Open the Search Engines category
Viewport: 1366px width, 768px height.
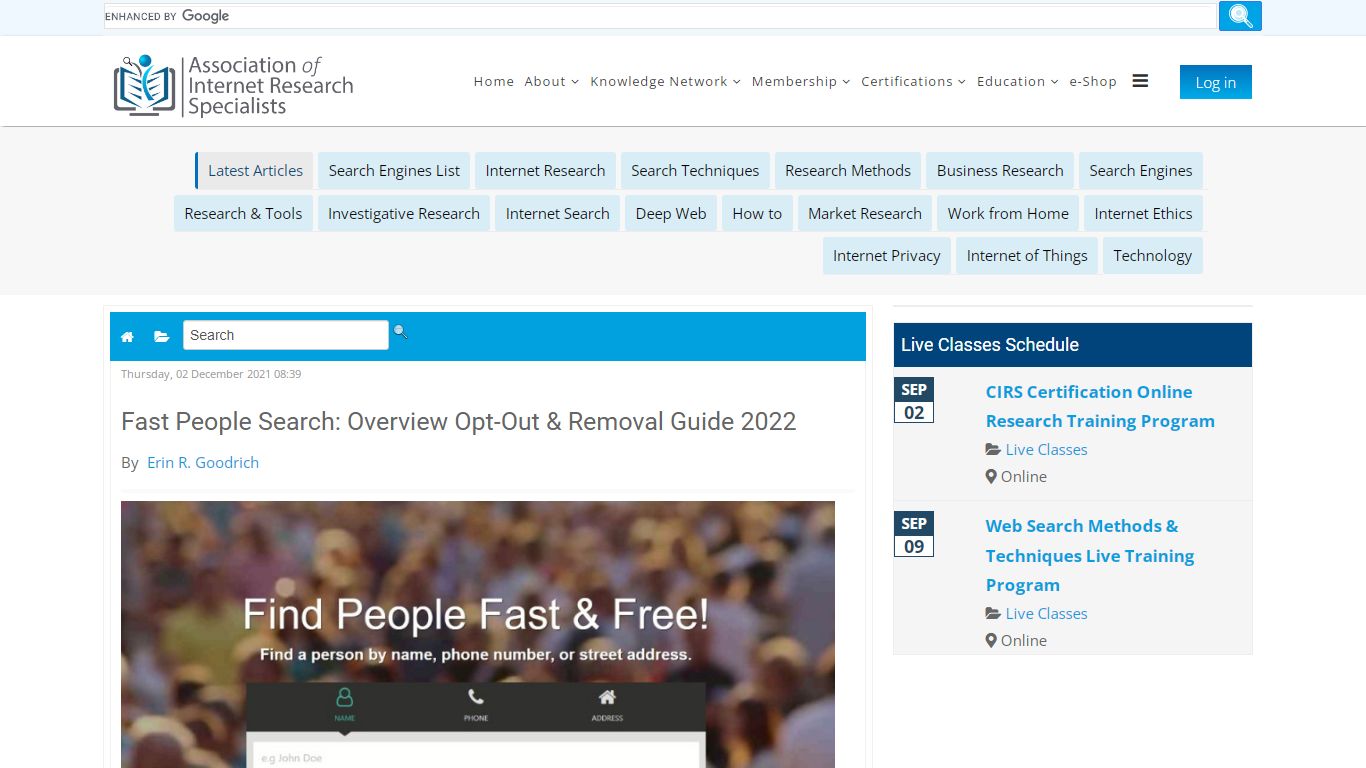tap(1141, 171)
